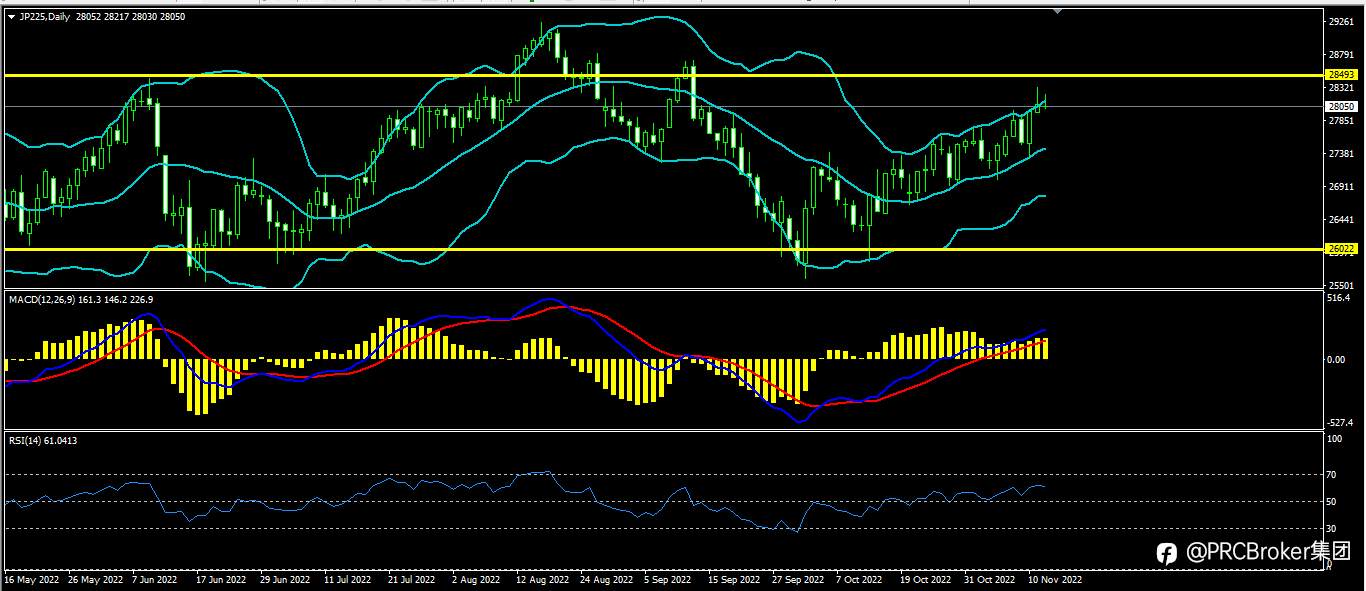
Task: Select the lower yellow horizontal line at 26022
Action: pyautogui.click(x=662, y=248)
